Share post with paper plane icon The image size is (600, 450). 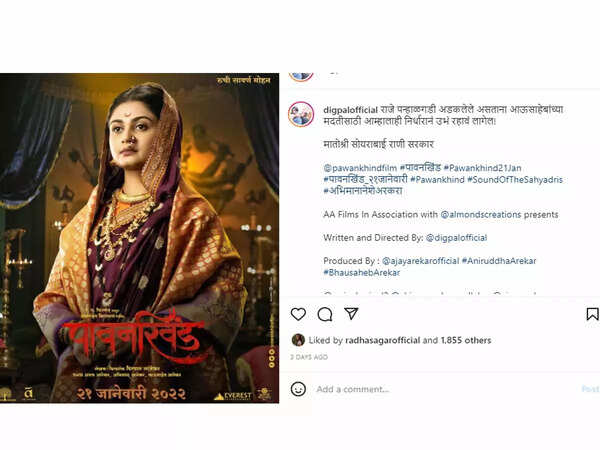[351, 313]
